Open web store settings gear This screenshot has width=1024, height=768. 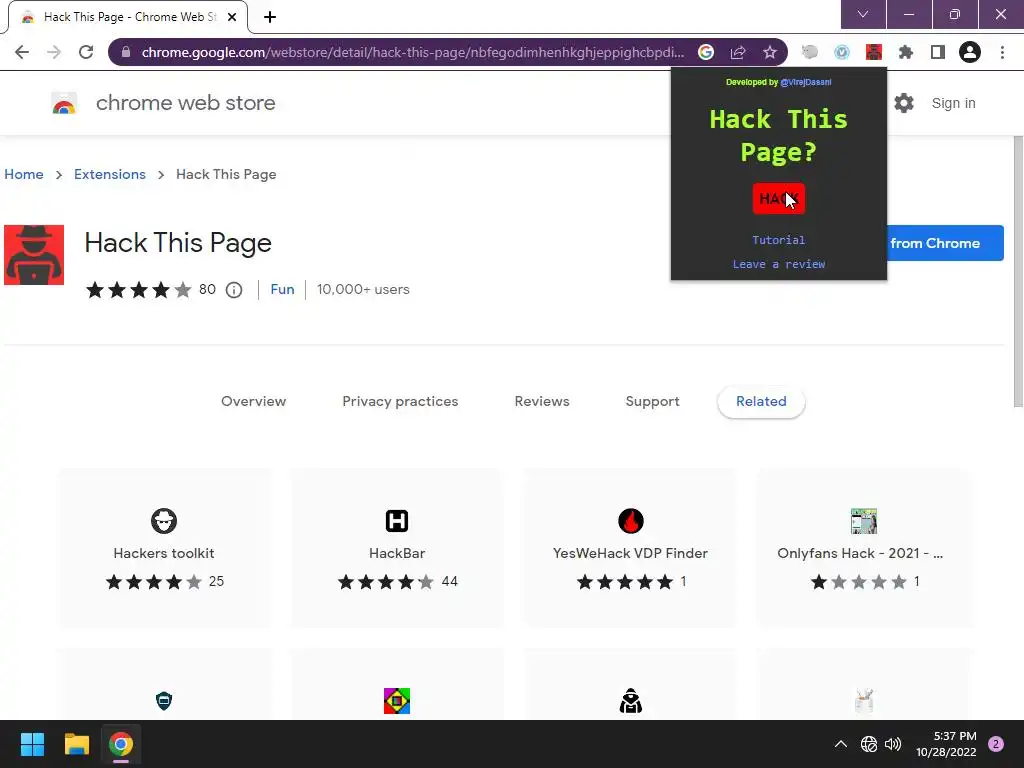904,103
